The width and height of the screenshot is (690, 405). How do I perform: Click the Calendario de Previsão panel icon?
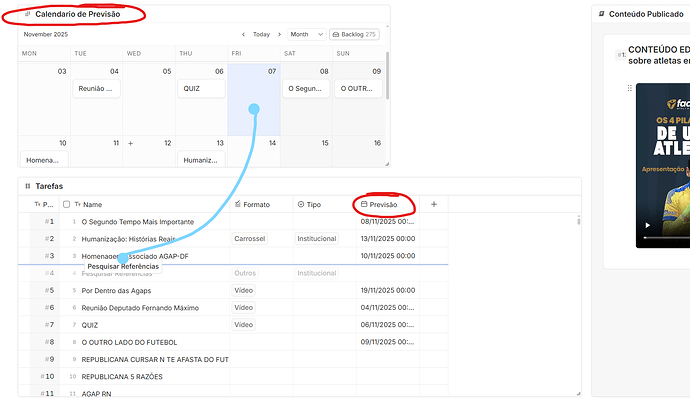[28, 14]
